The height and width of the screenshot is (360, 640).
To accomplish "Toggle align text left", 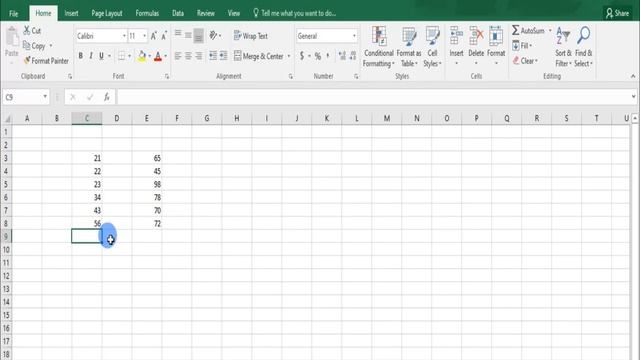I will 178,56.
